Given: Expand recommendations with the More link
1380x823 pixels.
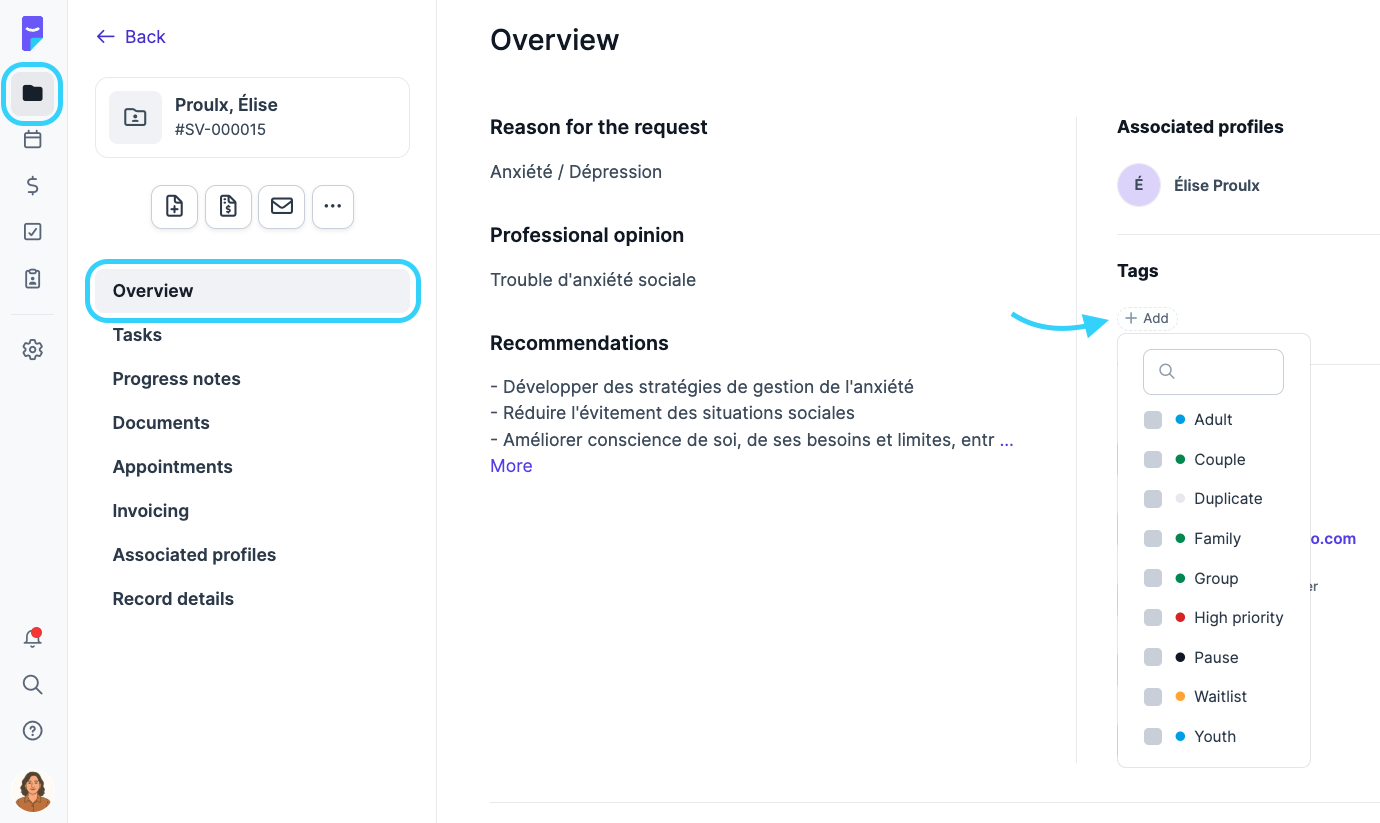Looking at the screenshot, I should [511, 466].
